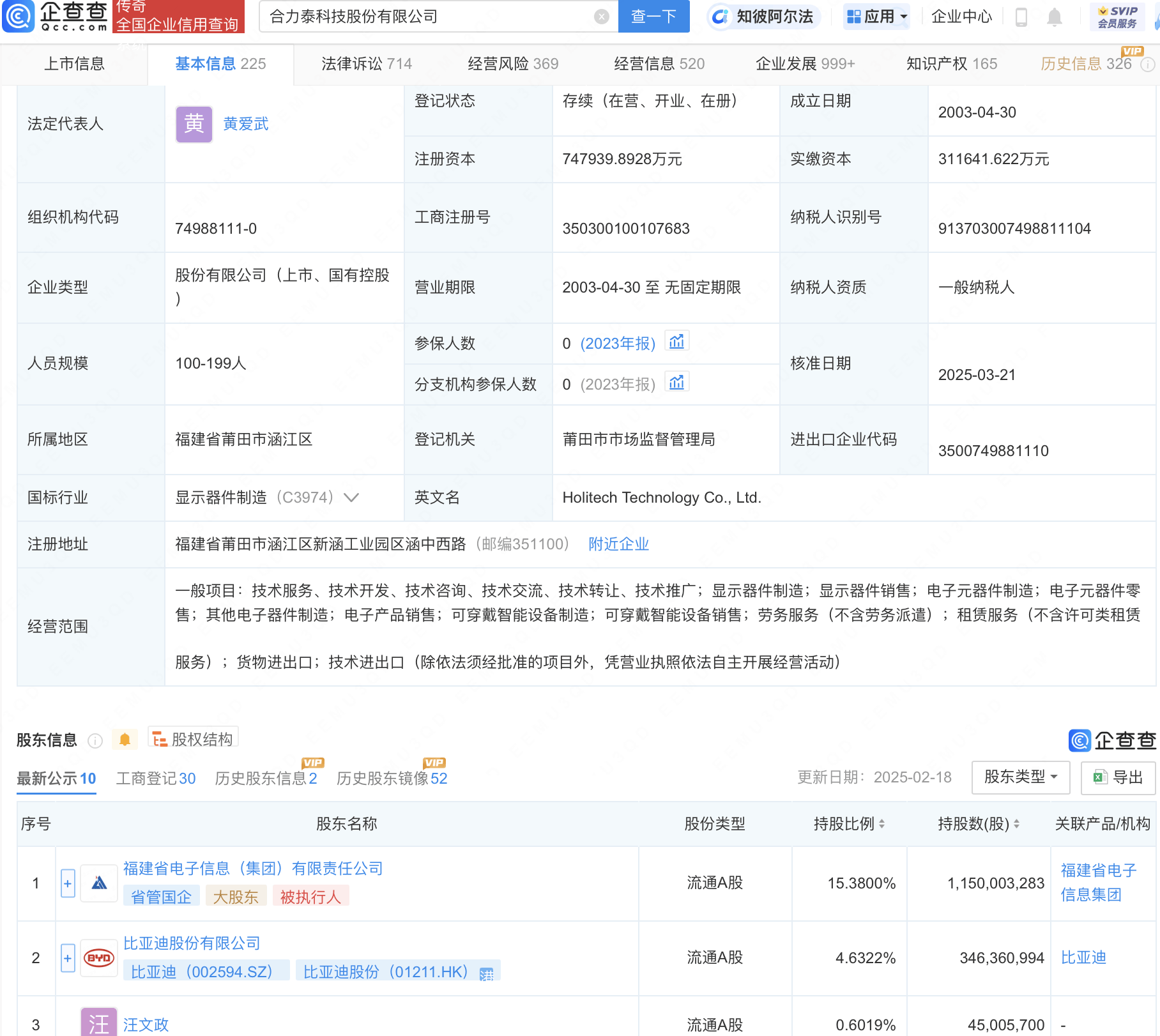1160x1036 pixels.
Task: Click 福建省电子信息集团 logo
Action: coord(99,883)
